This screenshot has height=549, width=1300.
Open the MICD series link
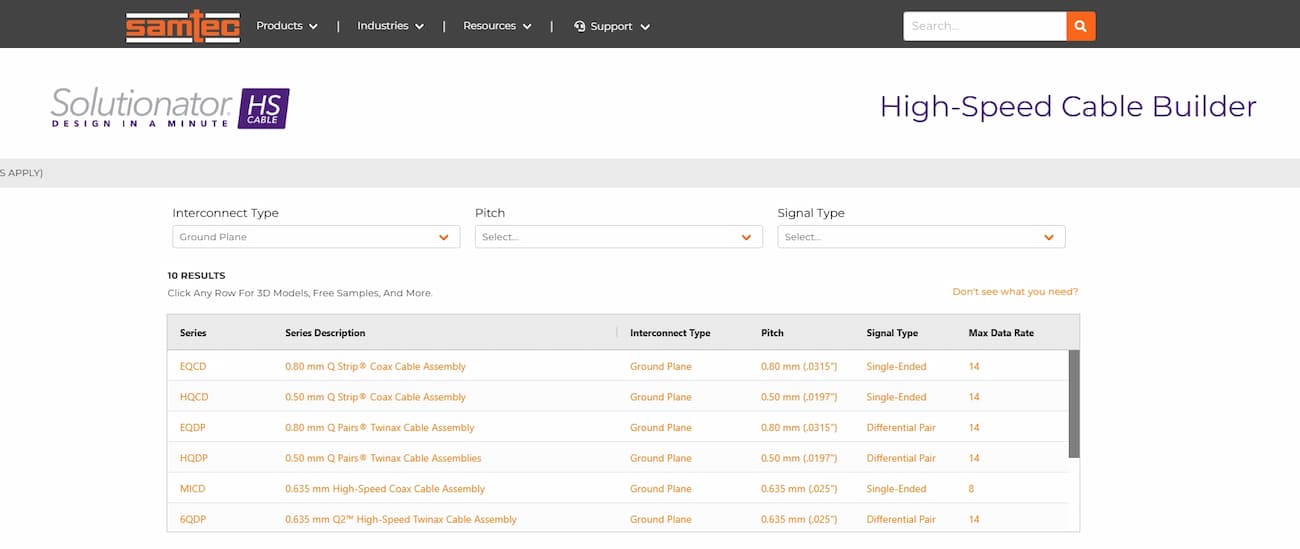coord(193,489)
